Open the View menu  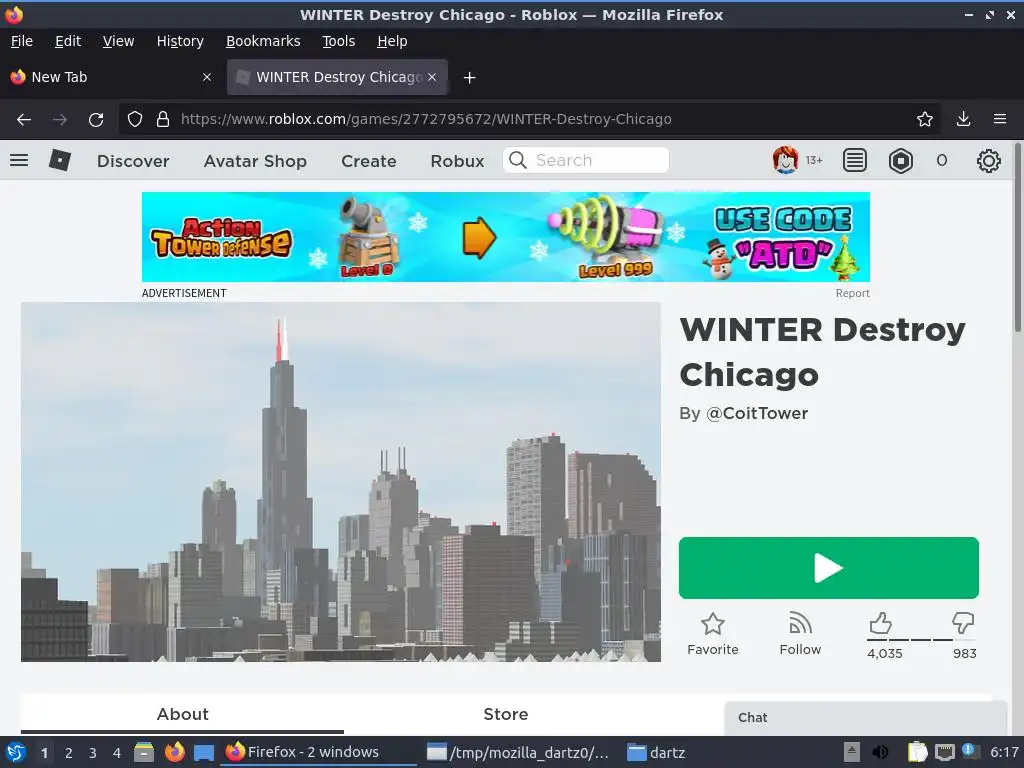(118, 41)
